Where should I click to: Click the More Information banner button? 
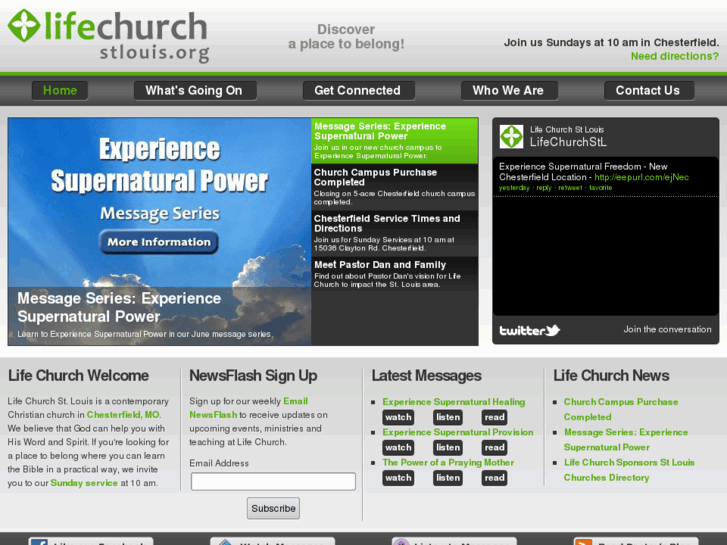[x=159, y=242]
